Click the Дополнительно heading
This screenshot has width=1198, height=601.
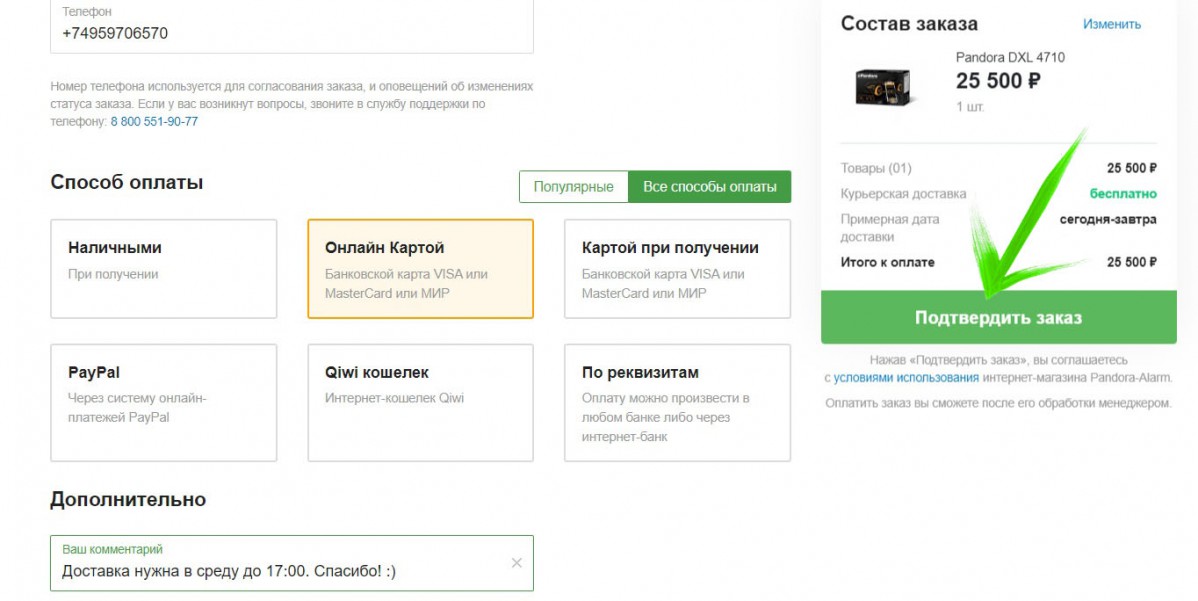[128, 499]
